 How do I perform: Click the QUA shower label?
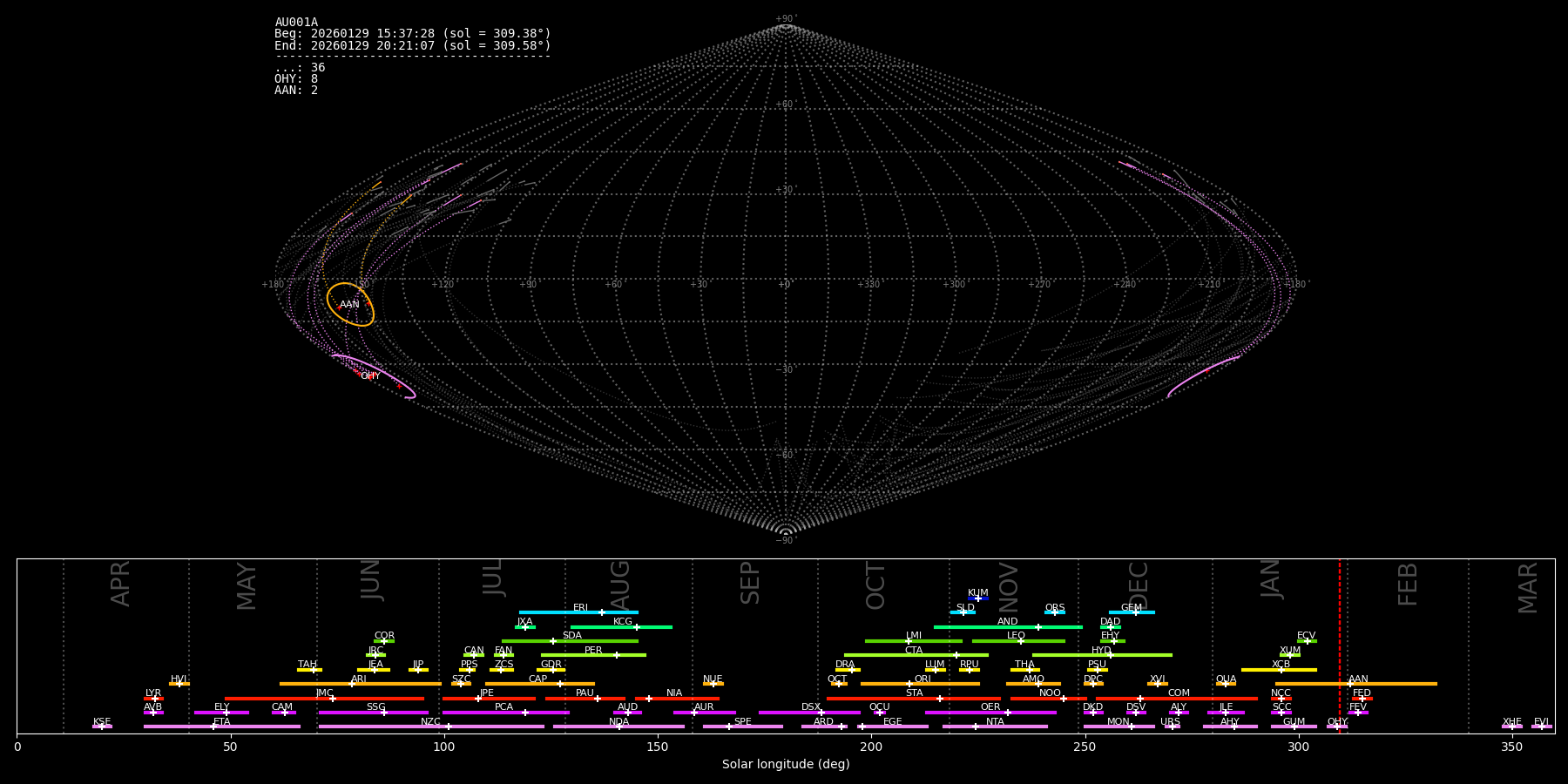pos(1226,679)
